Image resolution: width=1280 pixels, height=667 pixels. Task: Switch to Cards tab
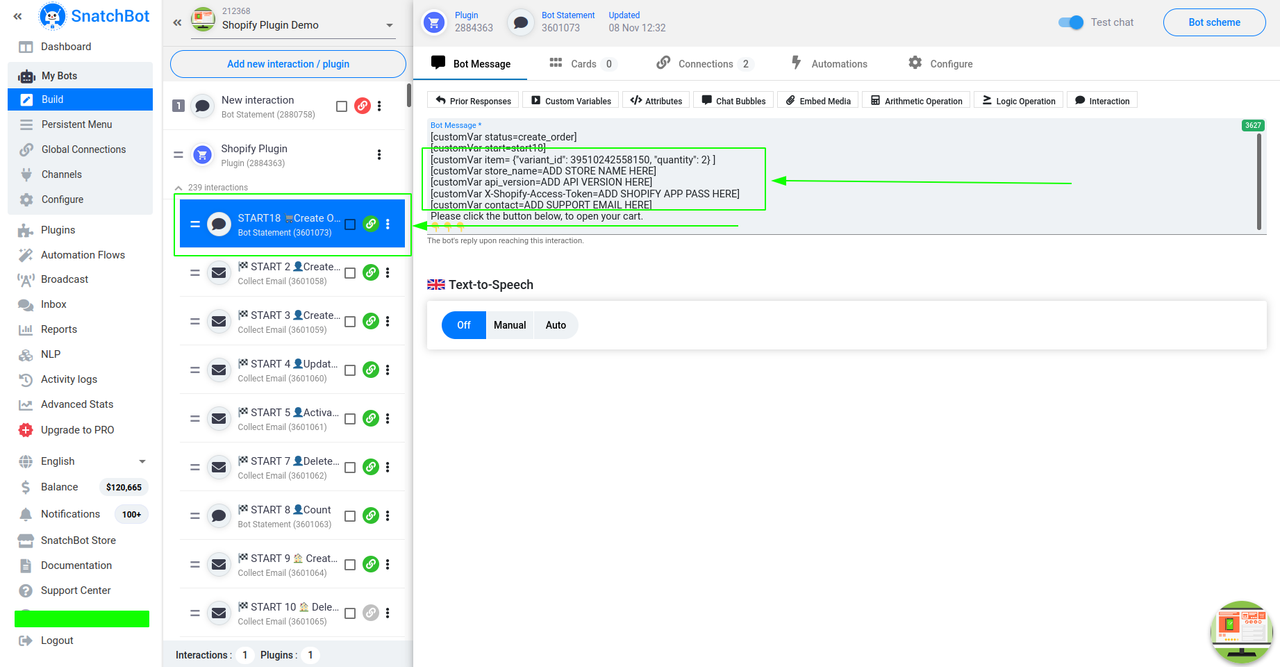click(582, 64)
